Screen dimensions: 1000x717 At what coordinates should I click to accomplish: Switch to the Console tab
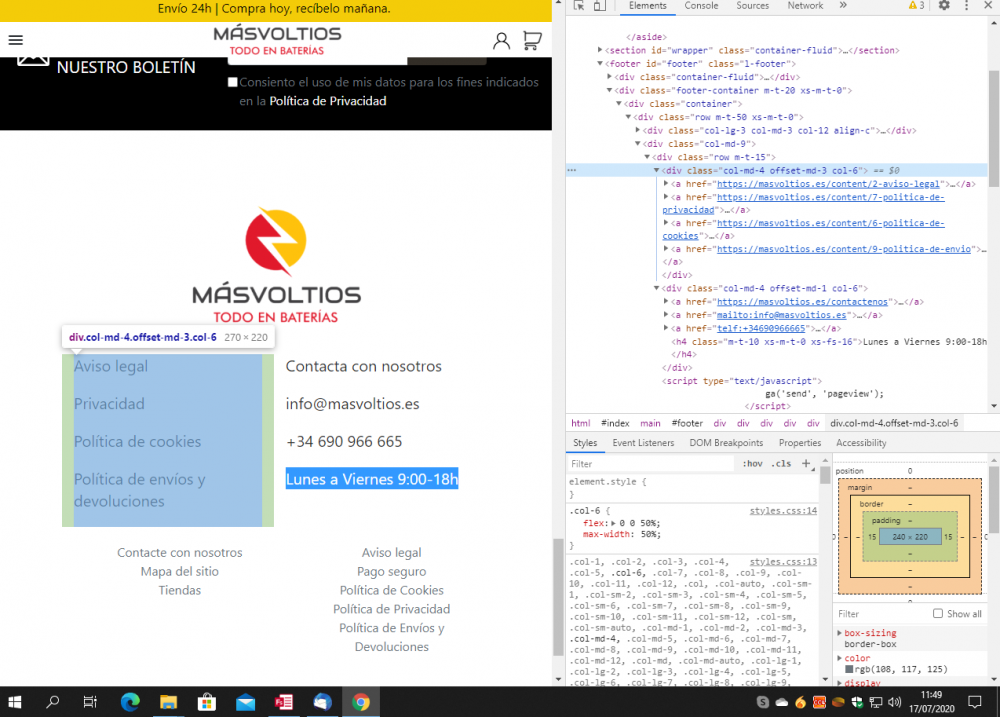[701, 6]
